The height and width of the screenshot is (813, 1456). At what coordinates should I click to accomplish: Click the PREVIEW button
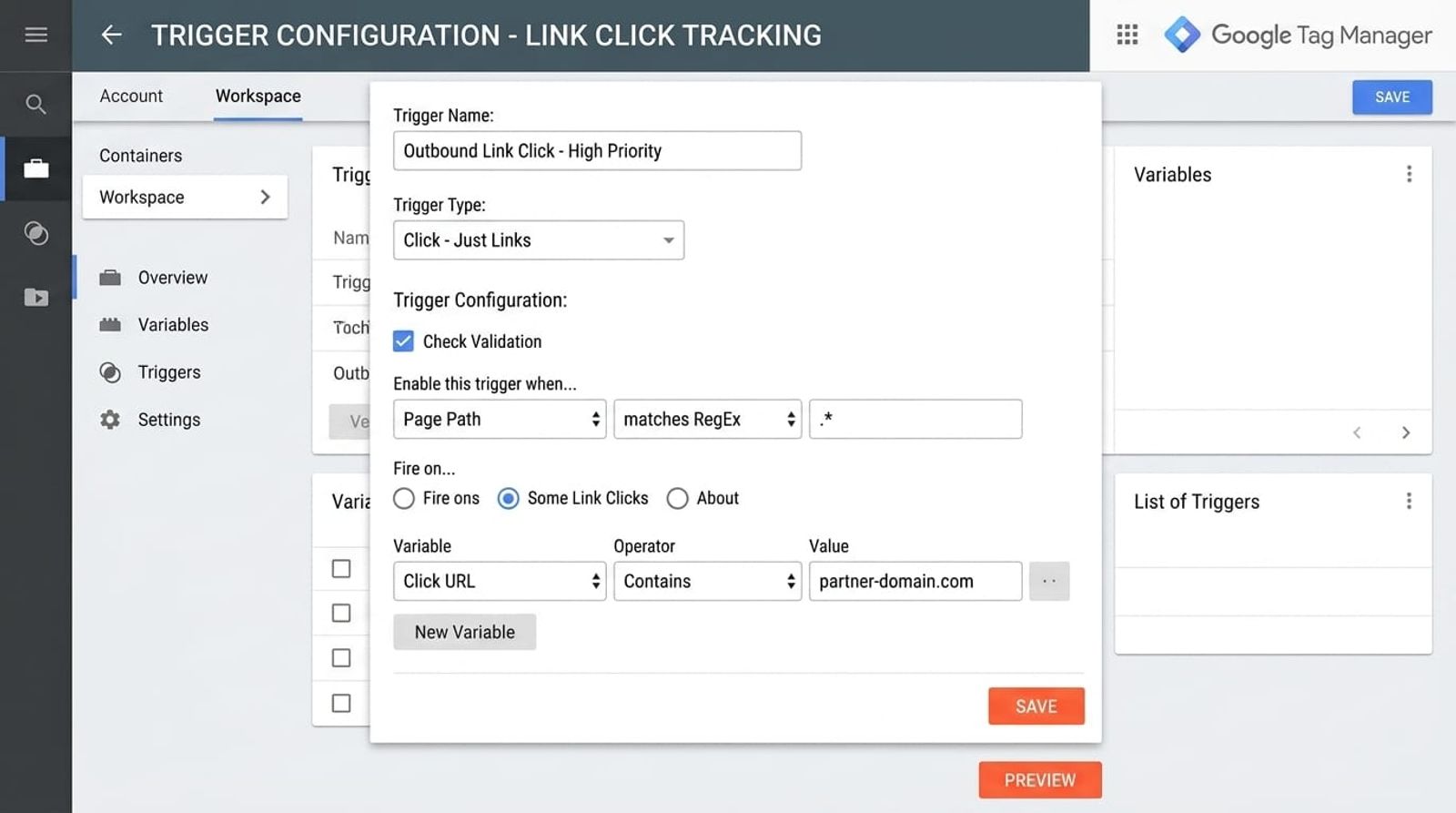click(x=1040, y=780)
